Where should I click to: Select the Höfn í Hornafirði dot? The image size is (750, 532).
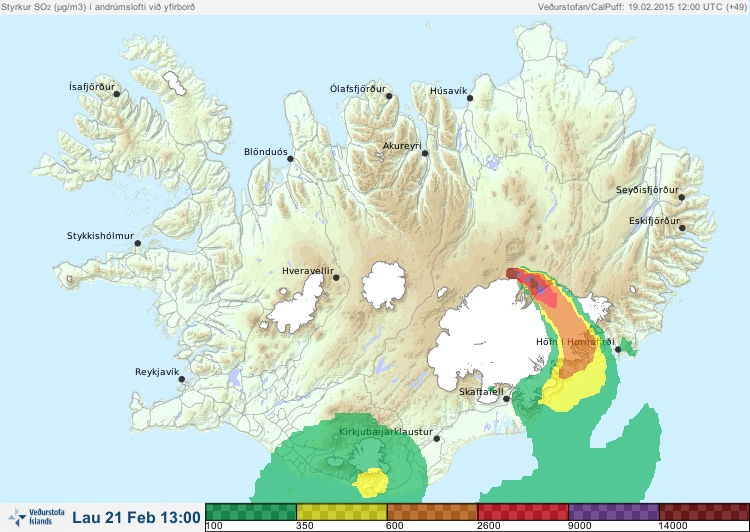click(618, 350)
